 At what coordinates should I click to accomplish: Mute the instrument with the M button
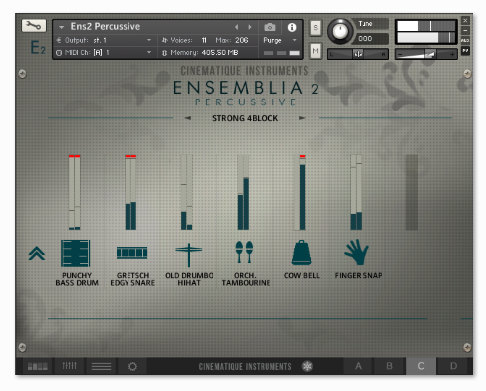[x=315, y=51]
